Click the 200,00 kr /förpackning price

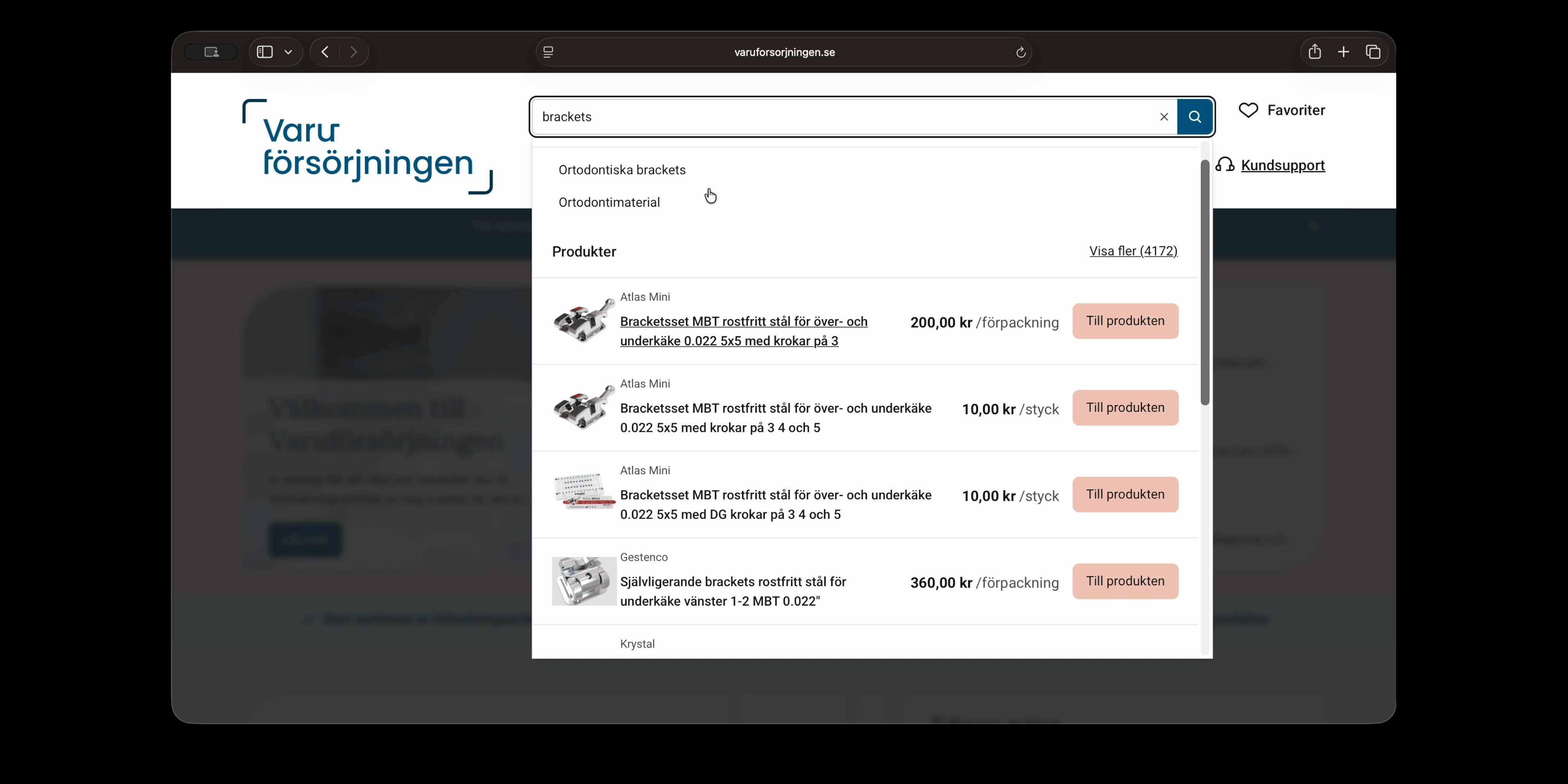984,323
